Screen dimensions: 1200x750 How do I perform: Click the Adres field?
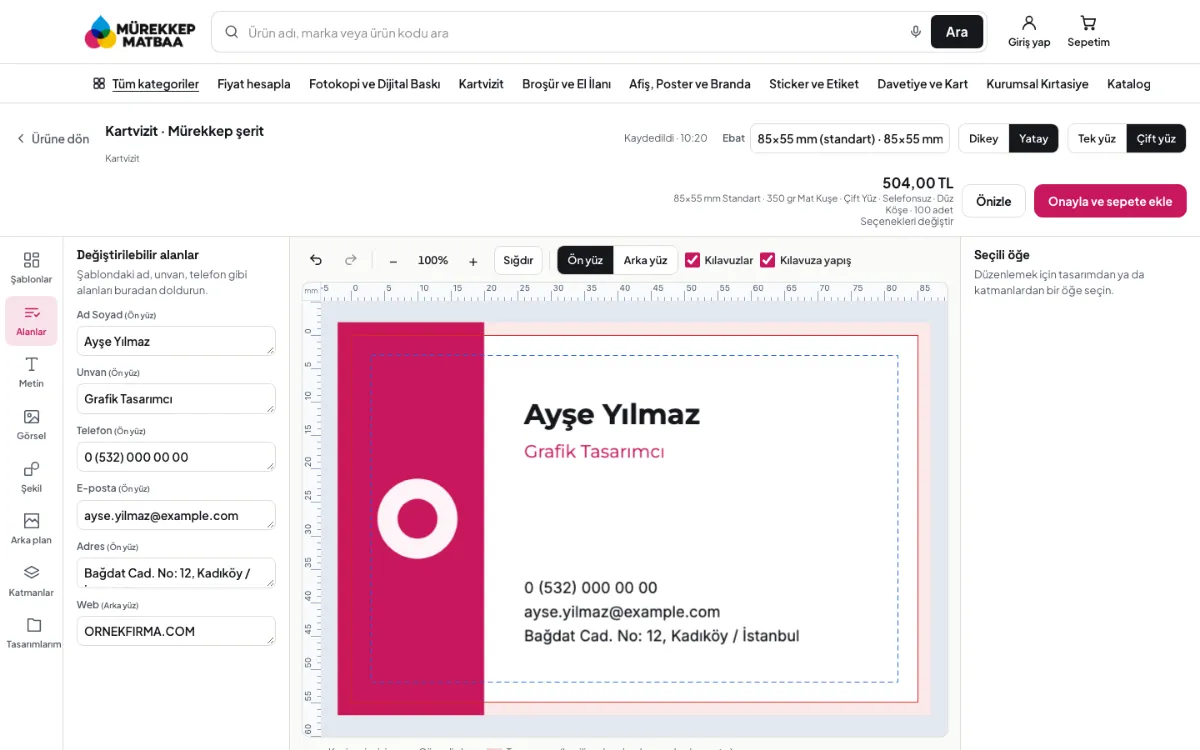click(x=176, y=573)
